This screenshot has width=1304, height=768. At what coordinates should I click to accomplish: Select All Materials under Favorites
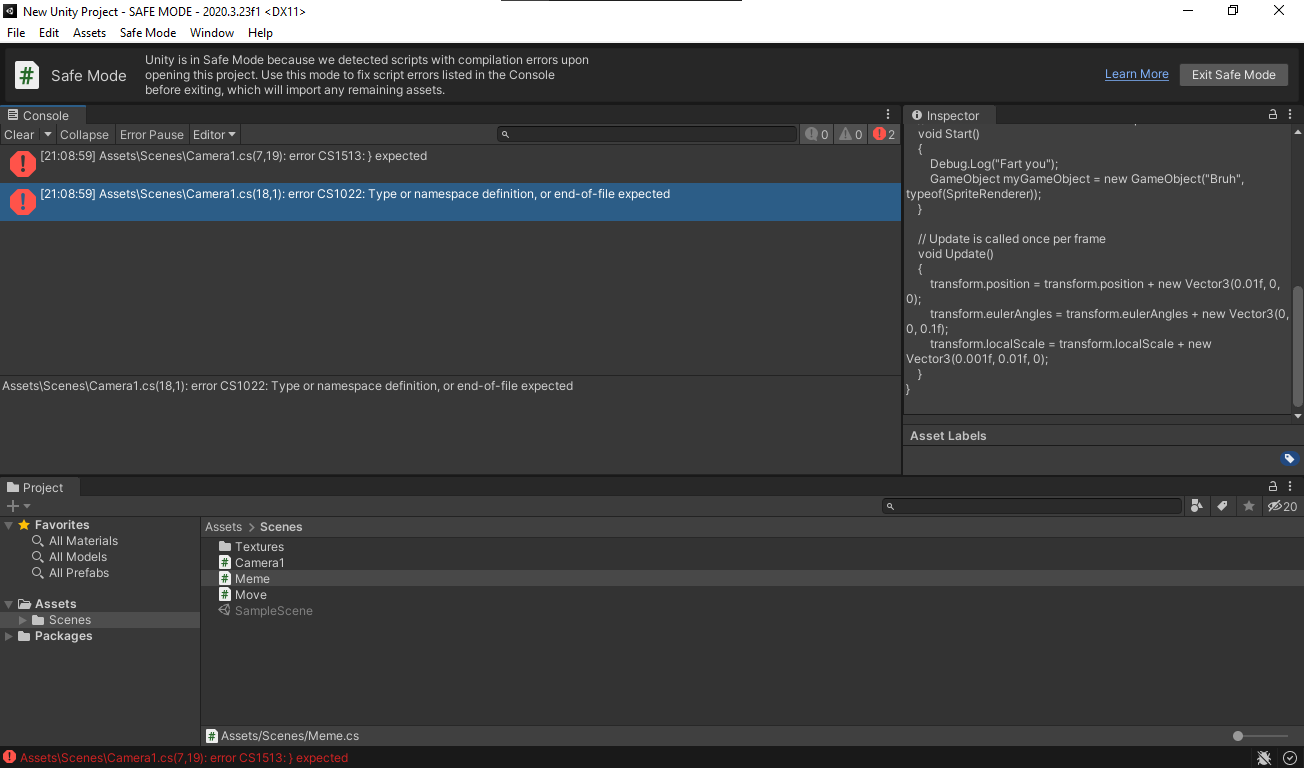pyautogui.click(x=83, y=541)
